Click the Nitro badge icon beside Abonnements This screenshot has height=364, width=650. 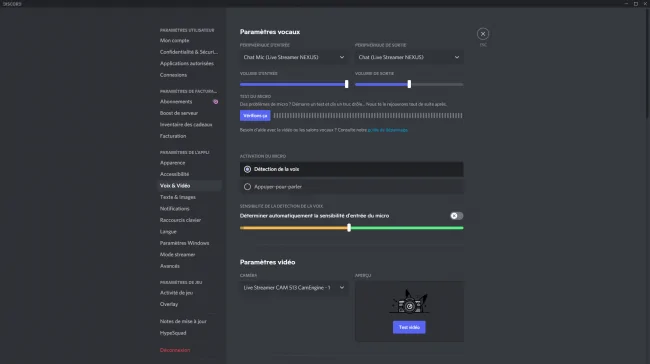click(216, 102)
